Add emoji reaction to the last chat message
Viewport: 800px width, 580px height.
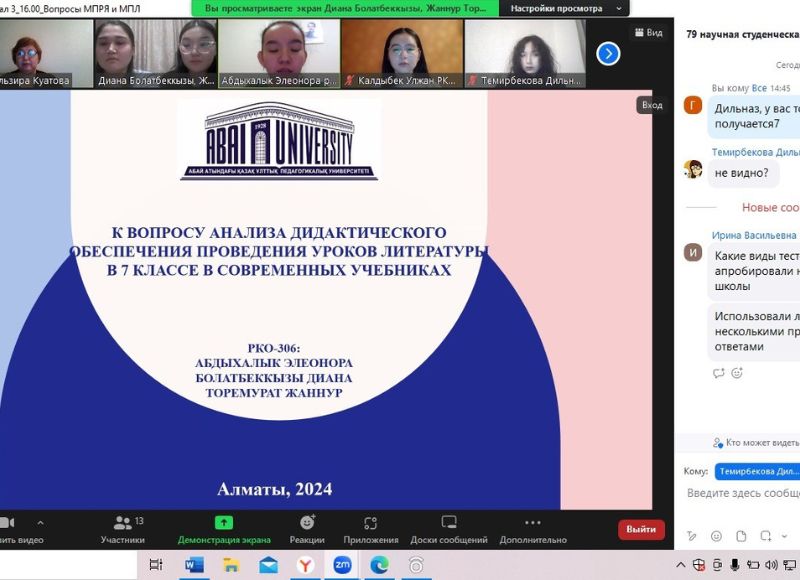pos(737,373)
